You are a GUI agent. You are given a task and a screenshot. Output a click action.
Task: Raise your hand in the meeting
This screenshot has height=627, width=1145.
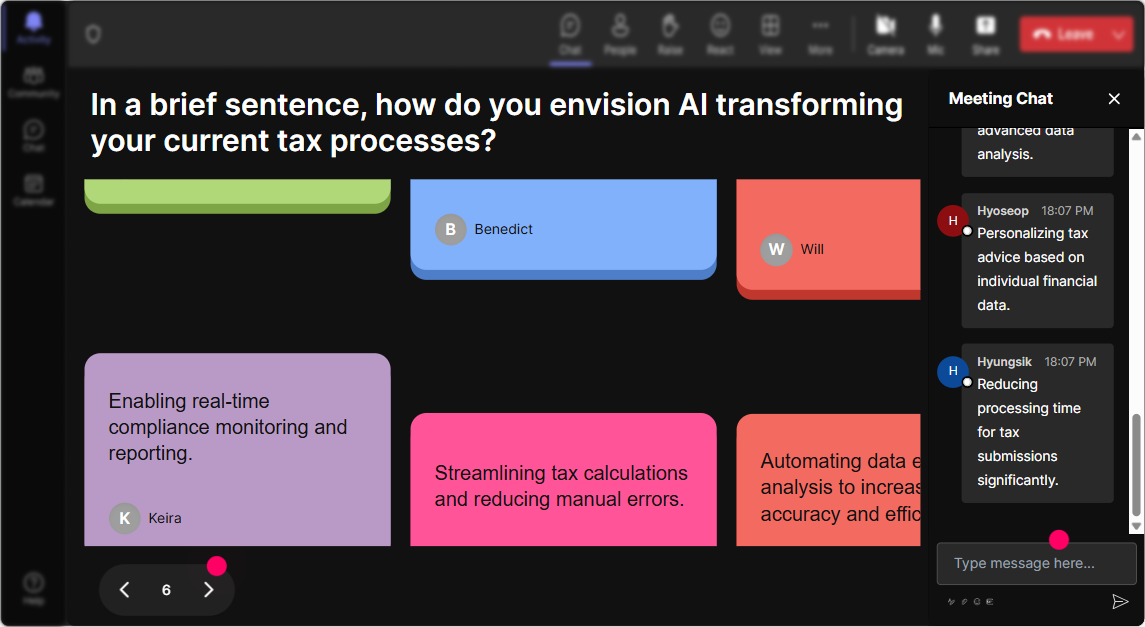670,34
